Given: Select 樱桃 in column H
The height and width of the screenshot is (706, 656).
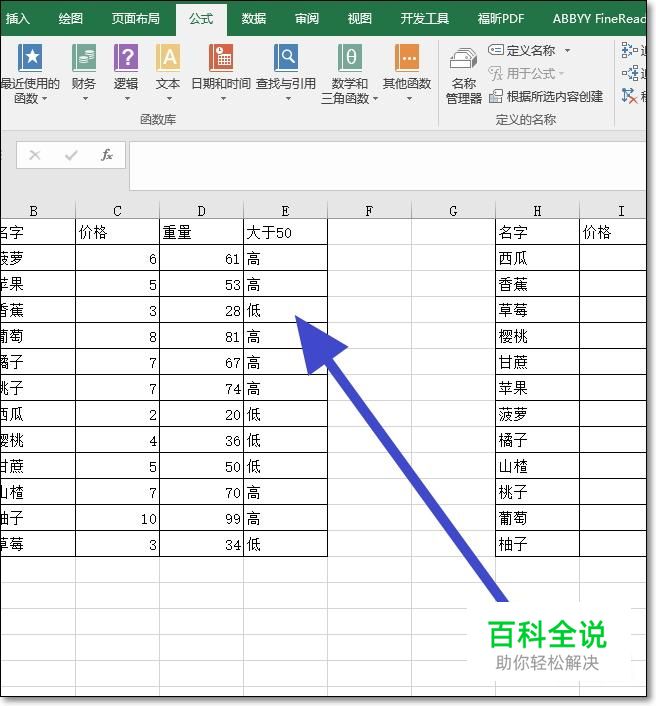Looking at the screenshot, I should click(537, 336).
